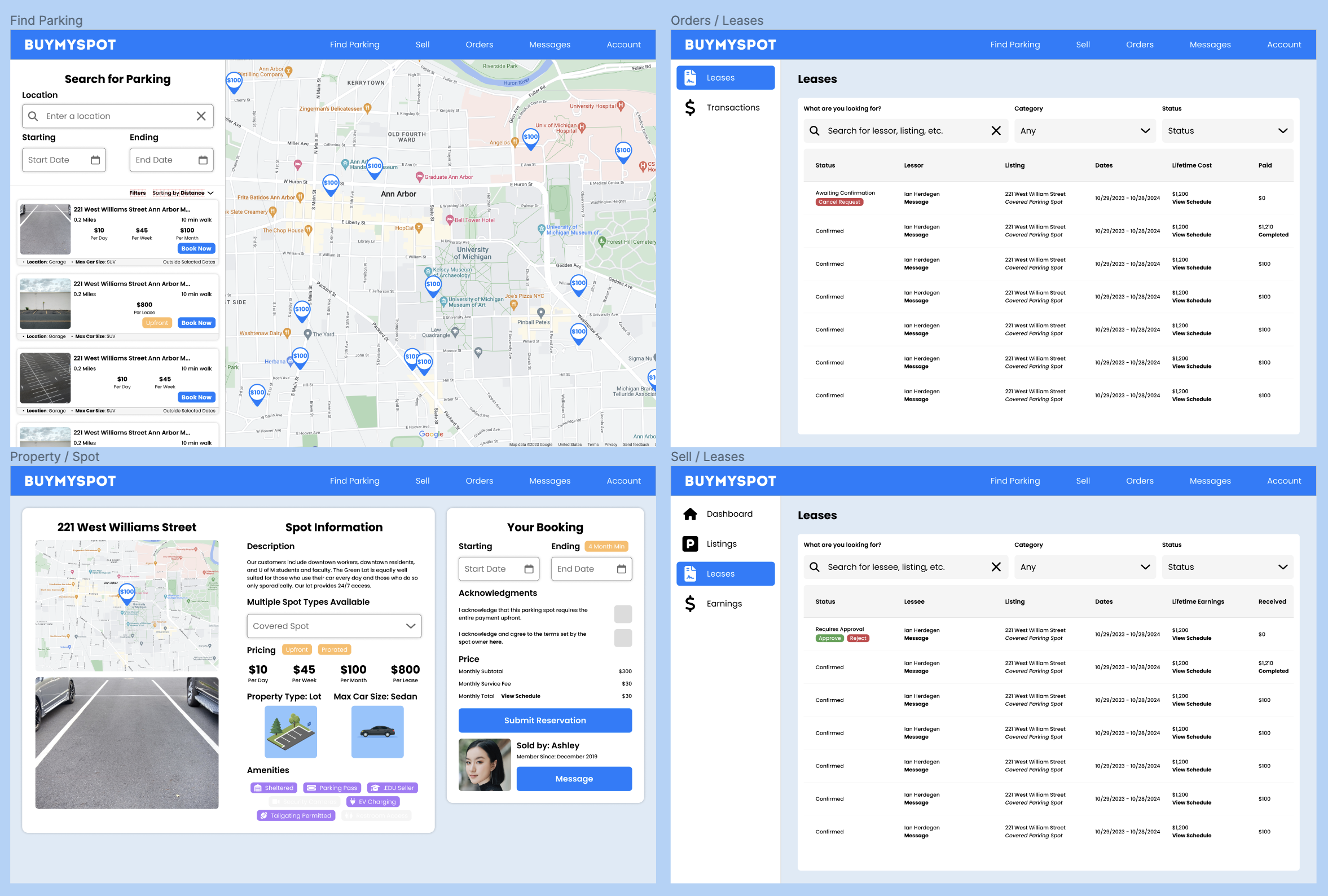The image size is (1328, 896).
Task: Expand the Covered Spot type dropdown
Action: pyautogui.click(x=334, y=626)
